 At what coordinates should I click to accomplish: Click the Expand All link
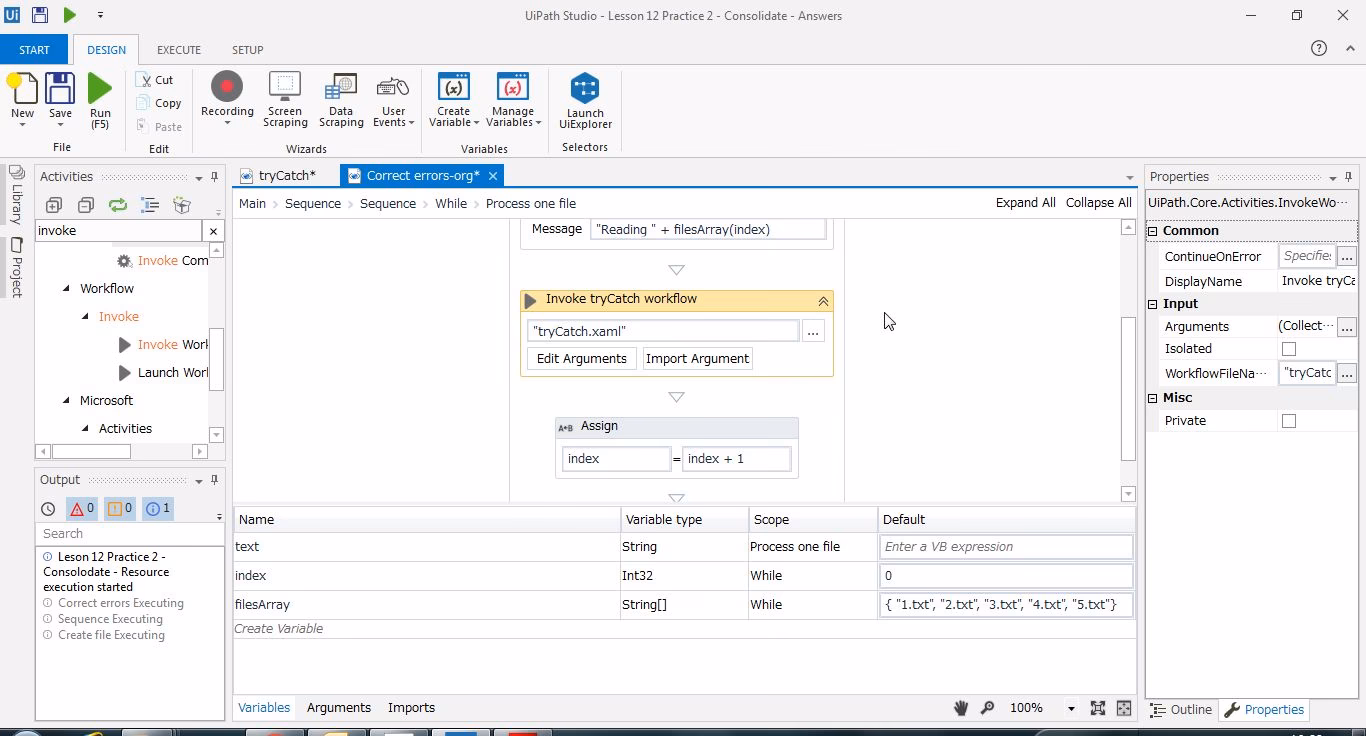click(x=1025, y=202)
